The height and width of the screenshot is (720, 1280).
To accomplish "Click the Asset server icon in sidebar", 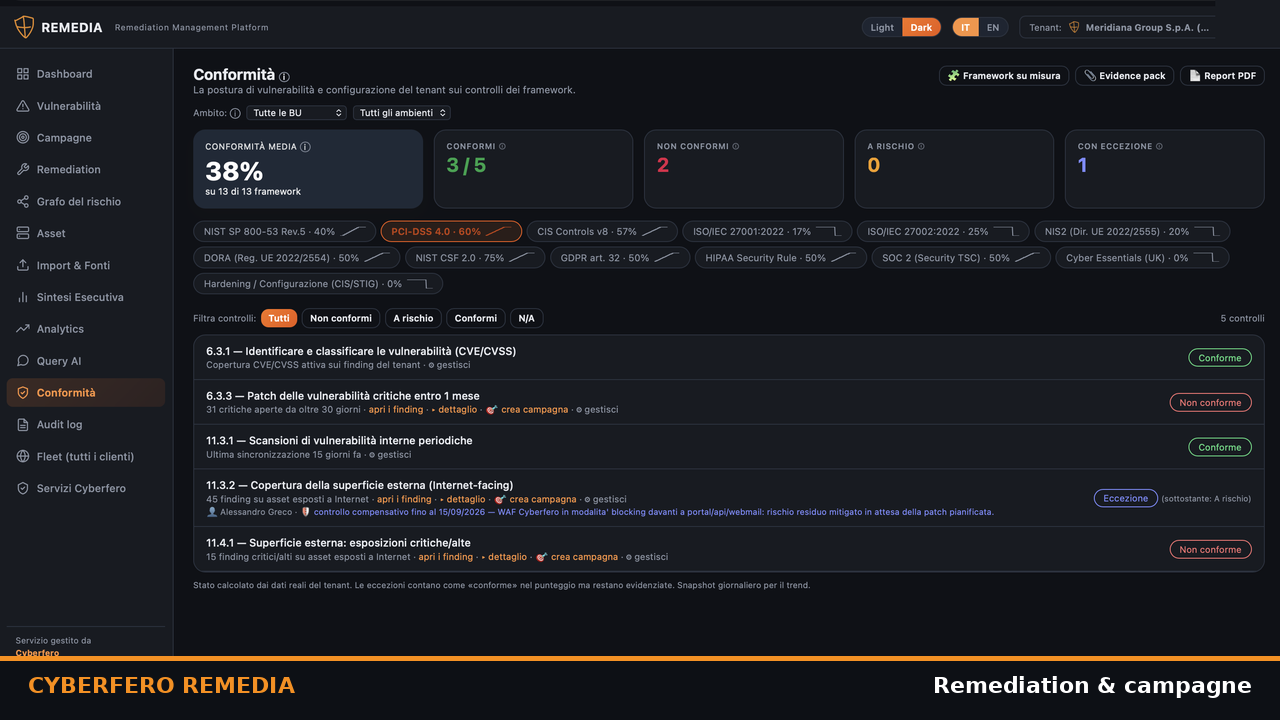I will (x=23, y=233).
